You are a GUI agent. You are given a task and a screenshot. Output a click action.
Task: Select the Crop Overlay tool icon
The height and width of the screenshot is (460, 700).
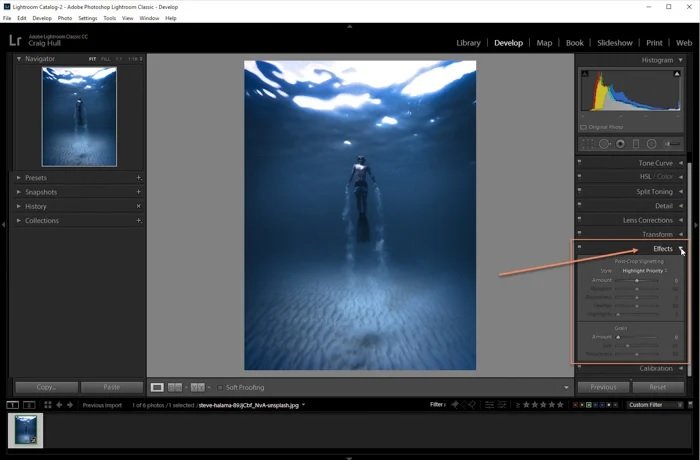tap(589, 144)
